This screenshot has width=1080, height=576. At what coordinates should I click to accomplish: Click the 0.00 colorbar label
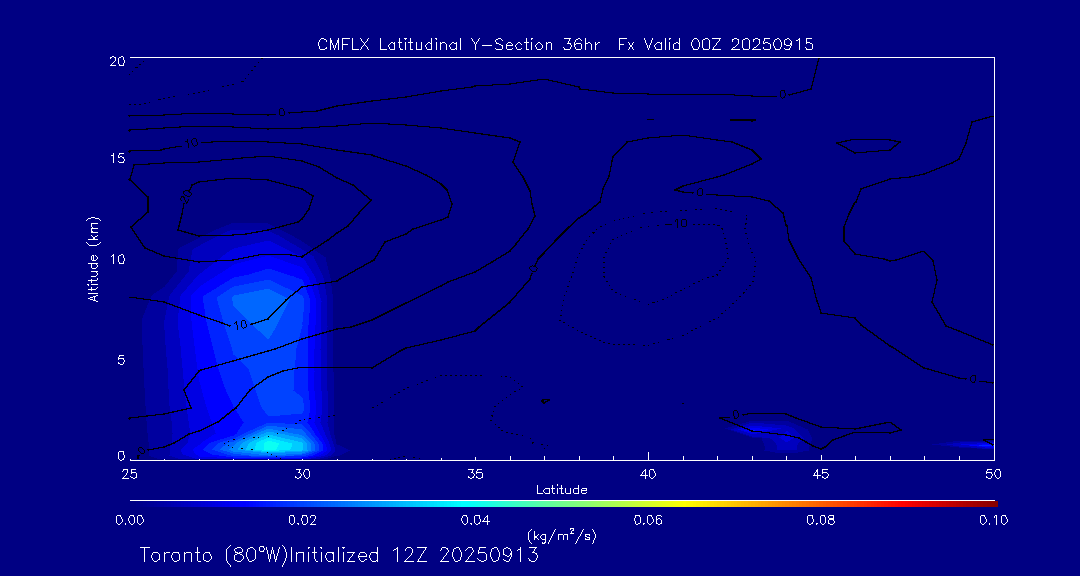(129, 520)
